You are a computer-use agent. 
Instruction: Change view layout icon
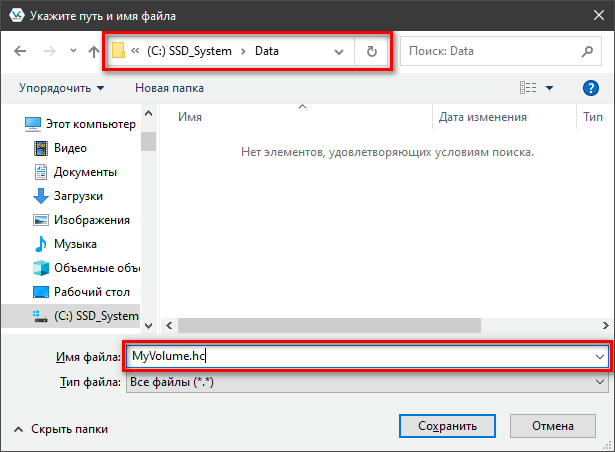pyautogui.click(x=529, y=88)
